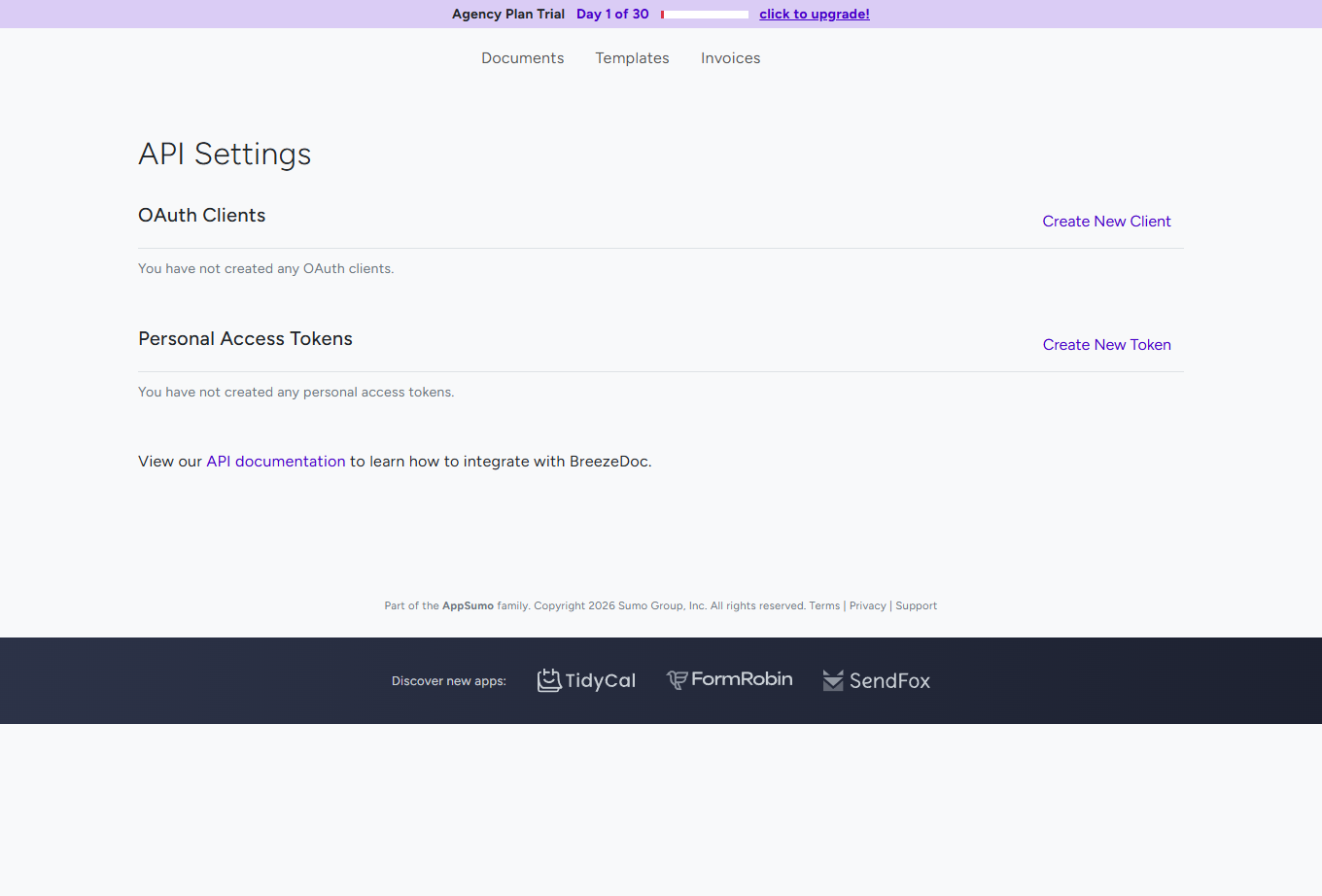Switch to the Documents tab
The image size is (1322, 896).
click(x=522, y=58)
